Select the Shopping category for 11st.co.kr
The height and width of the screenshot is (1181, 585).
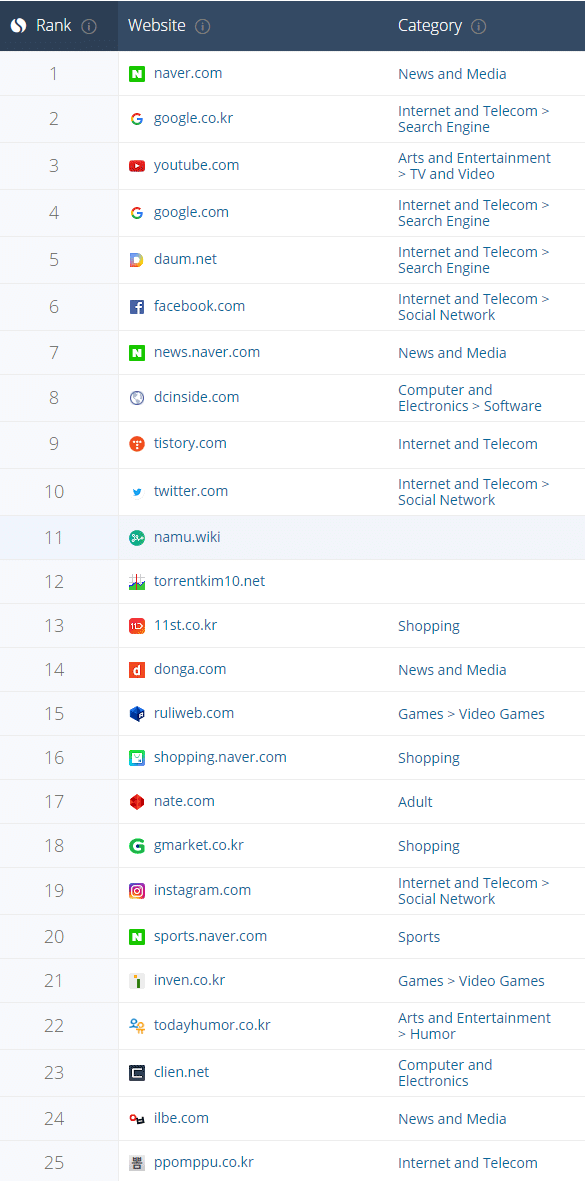429,626
